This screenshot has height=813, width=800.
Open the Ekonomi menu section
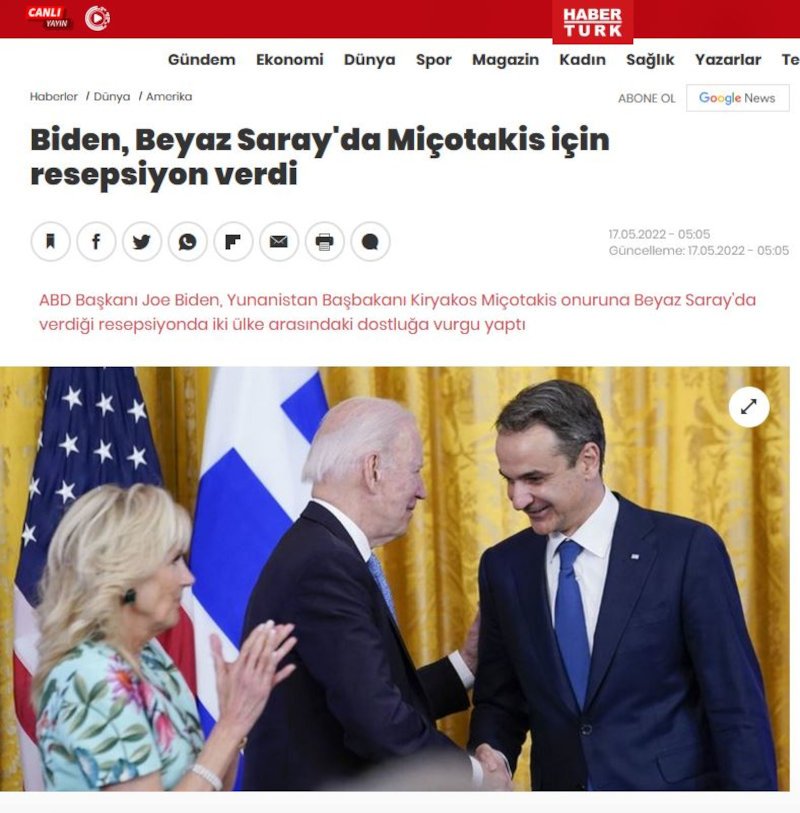(x=289, y=60)
